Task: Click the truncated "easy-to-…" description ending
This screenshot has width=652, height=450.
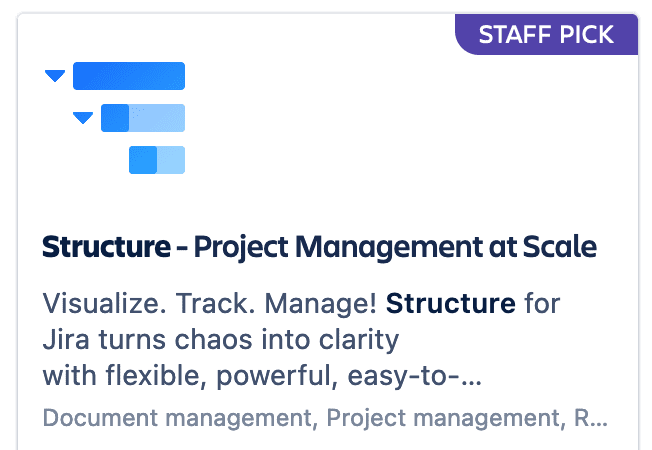Action: coord(415,376)
